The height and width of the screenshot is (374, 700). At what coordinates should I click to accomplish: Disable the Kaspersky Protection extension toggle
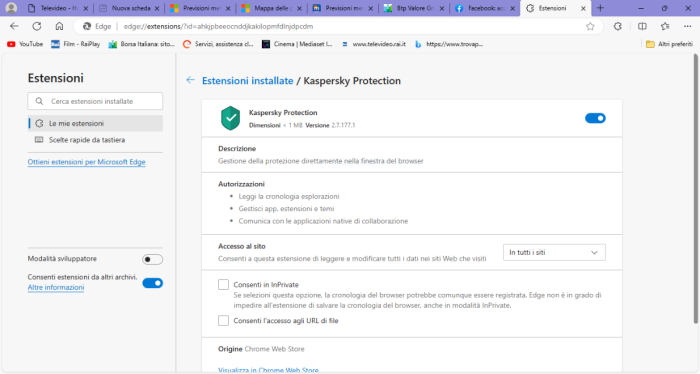595,118
